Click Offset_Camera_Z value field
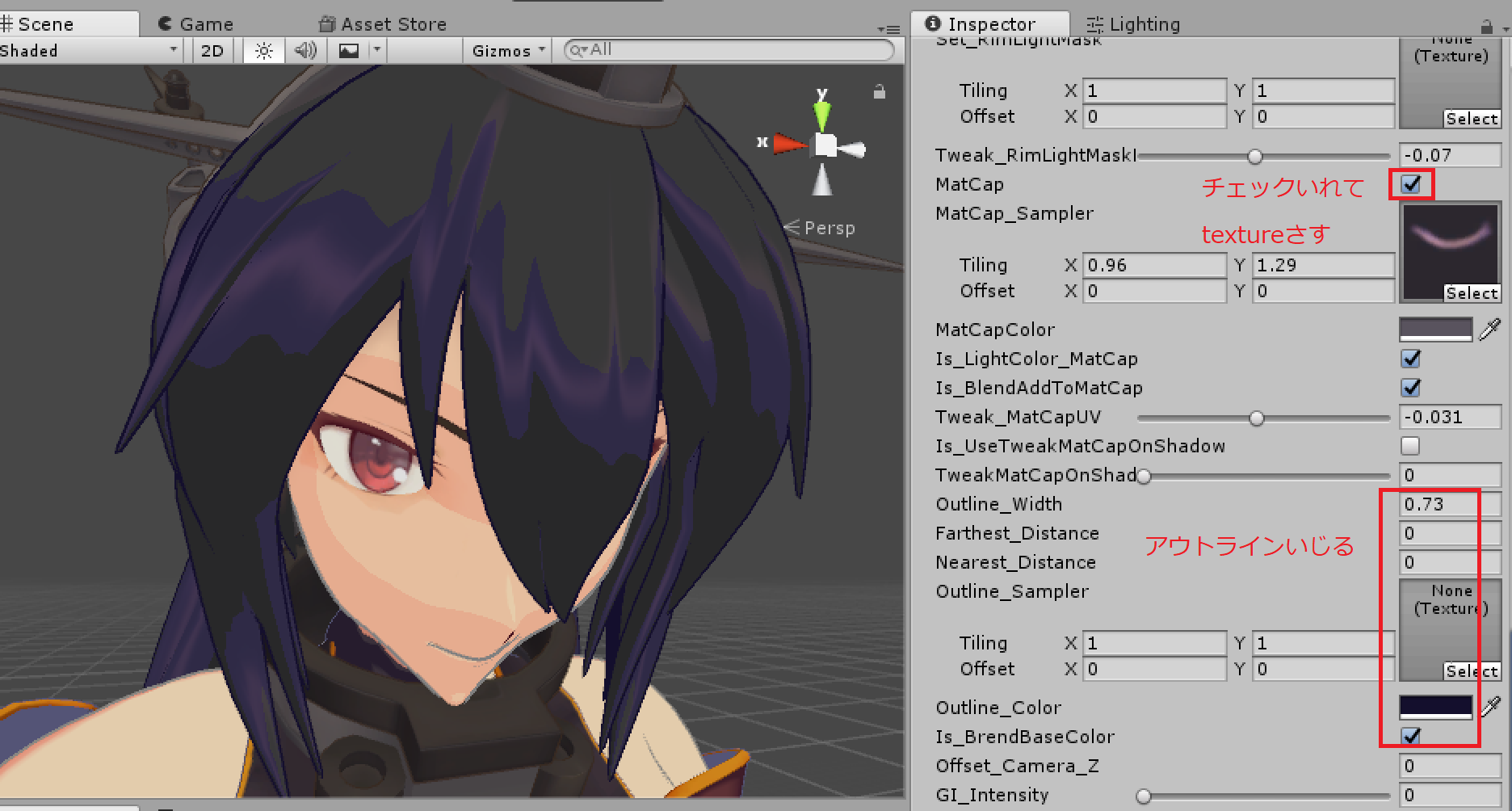1512x811 pixels. click(1450, 766)
